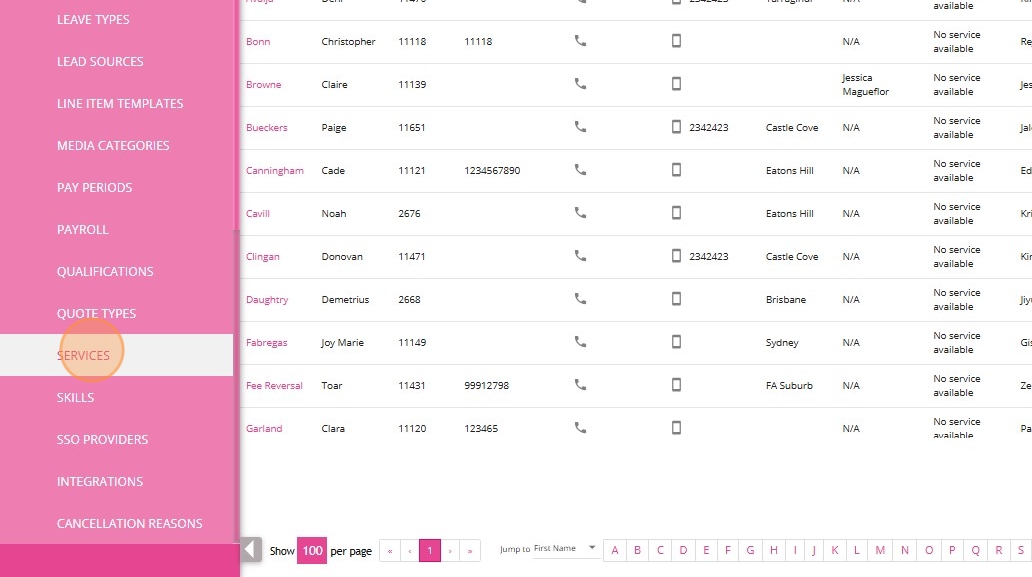Click the phone icon in Fabregas row
The image size is (1032, 577).
coord(580,341)
